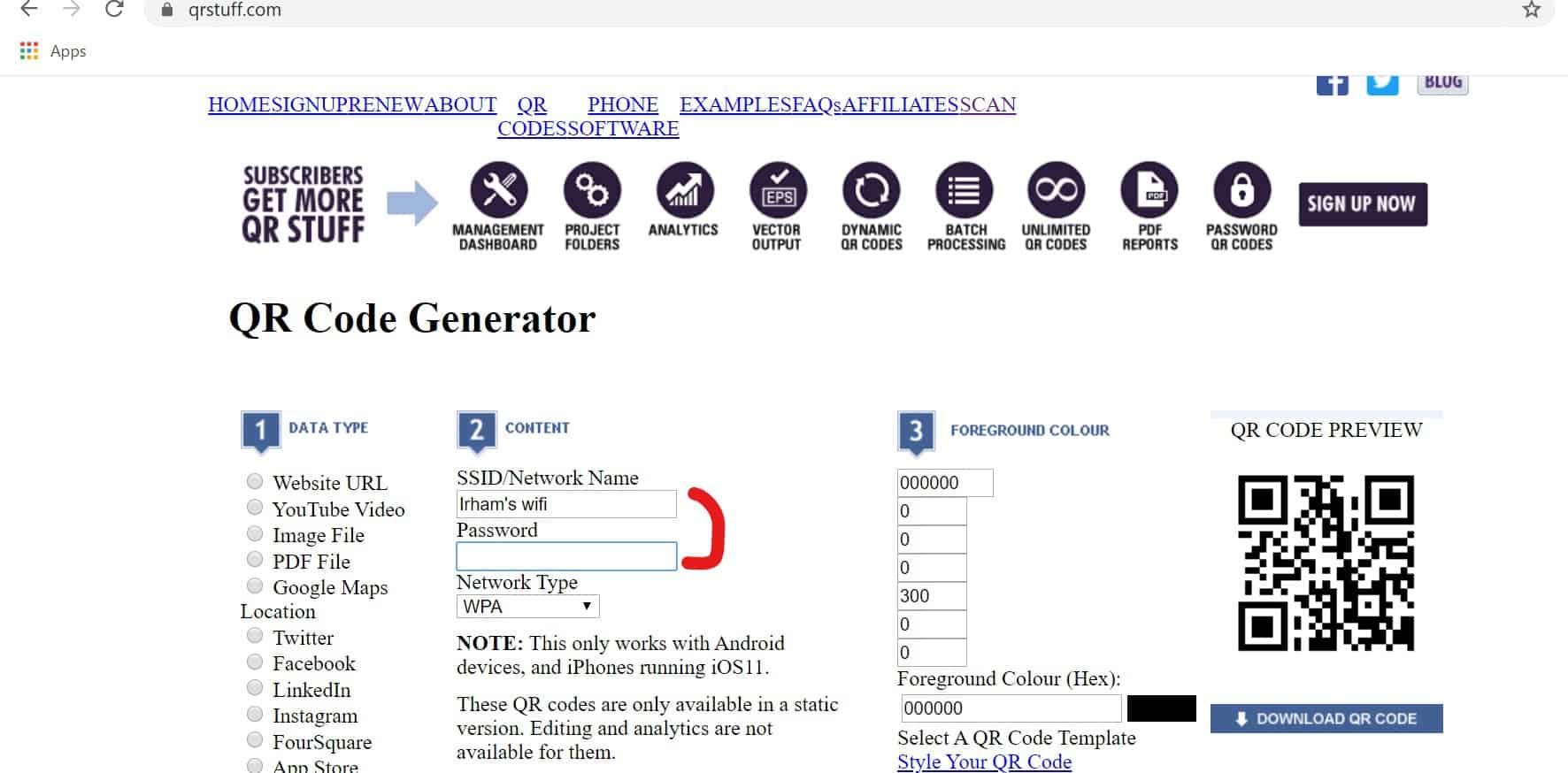Select the LinkedIn data type
Image resolution: width=1568 pixels, height=773 pixels.
pyautogui.click(x=255, y=687)
